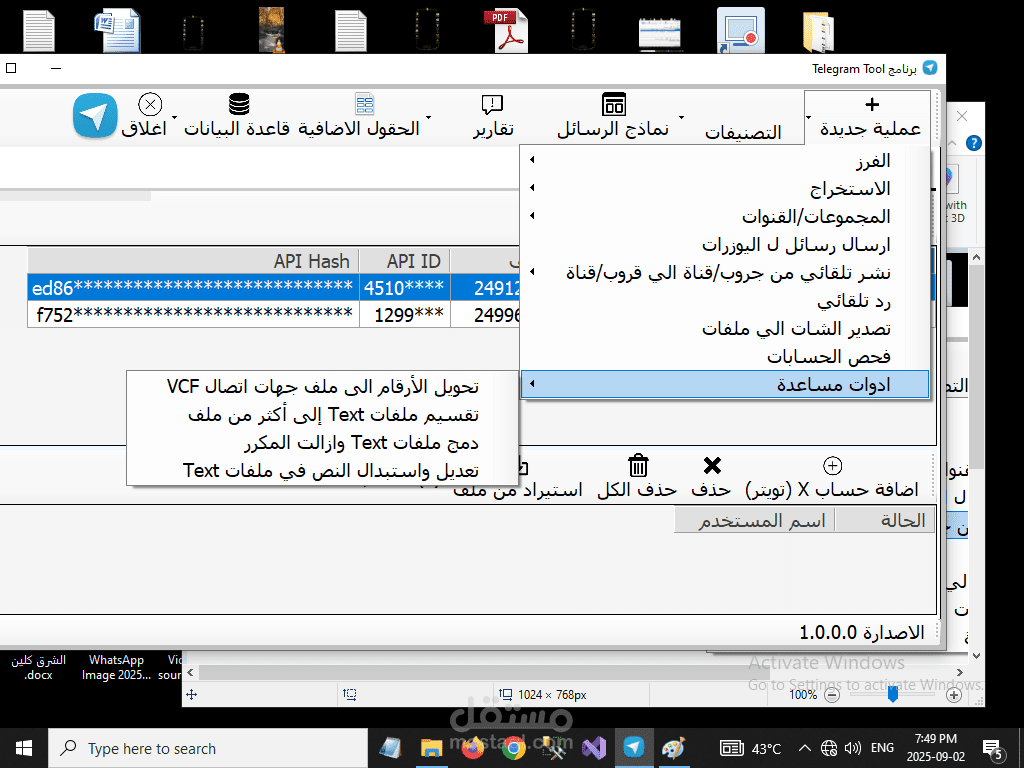The image size is (1024, 768).
Task: Expand المجموعات/القنوات submenu
Action: point(725,216)
